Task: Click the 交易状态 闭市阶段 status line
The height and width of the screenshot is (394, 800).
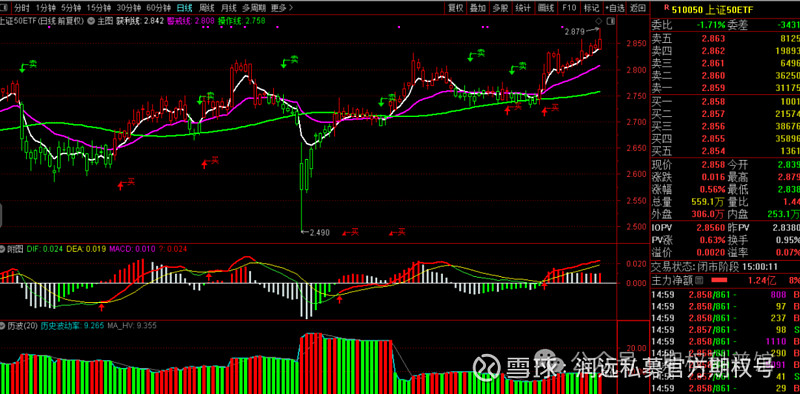Action: tap(714, 266)
